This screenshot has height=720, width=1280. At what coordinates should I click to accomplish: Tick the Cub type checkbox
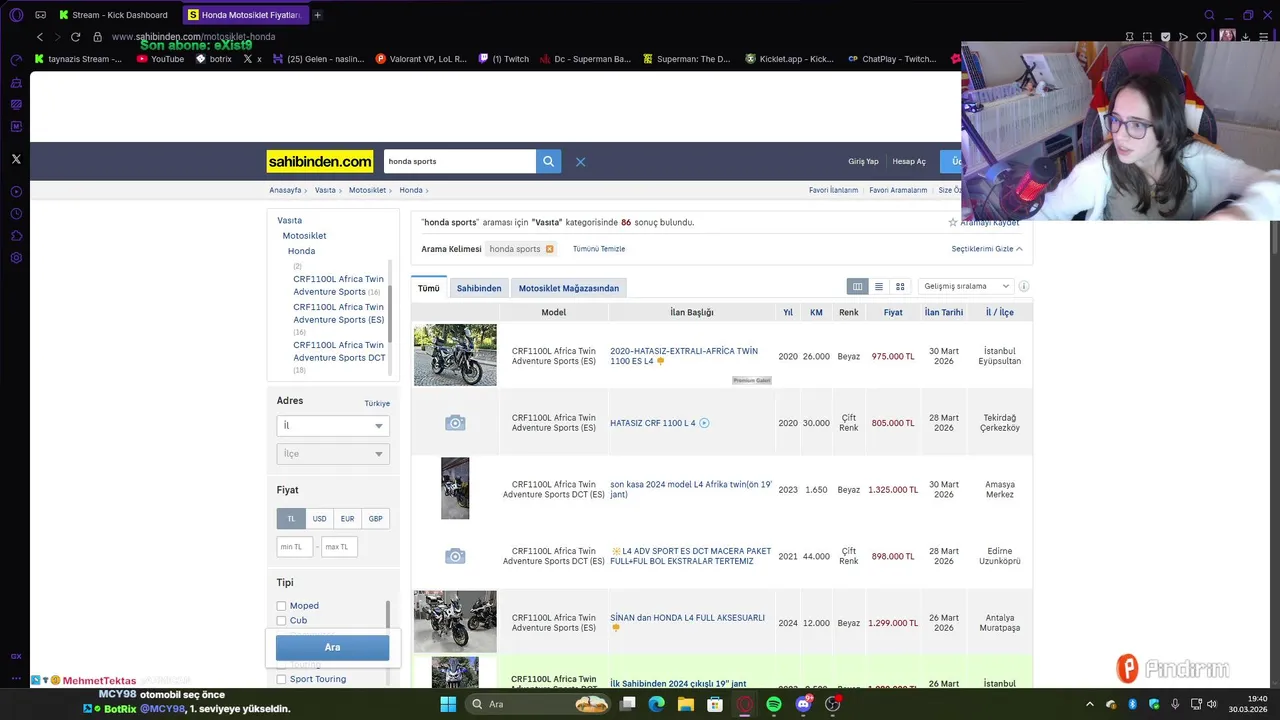[x=281, y=621]
